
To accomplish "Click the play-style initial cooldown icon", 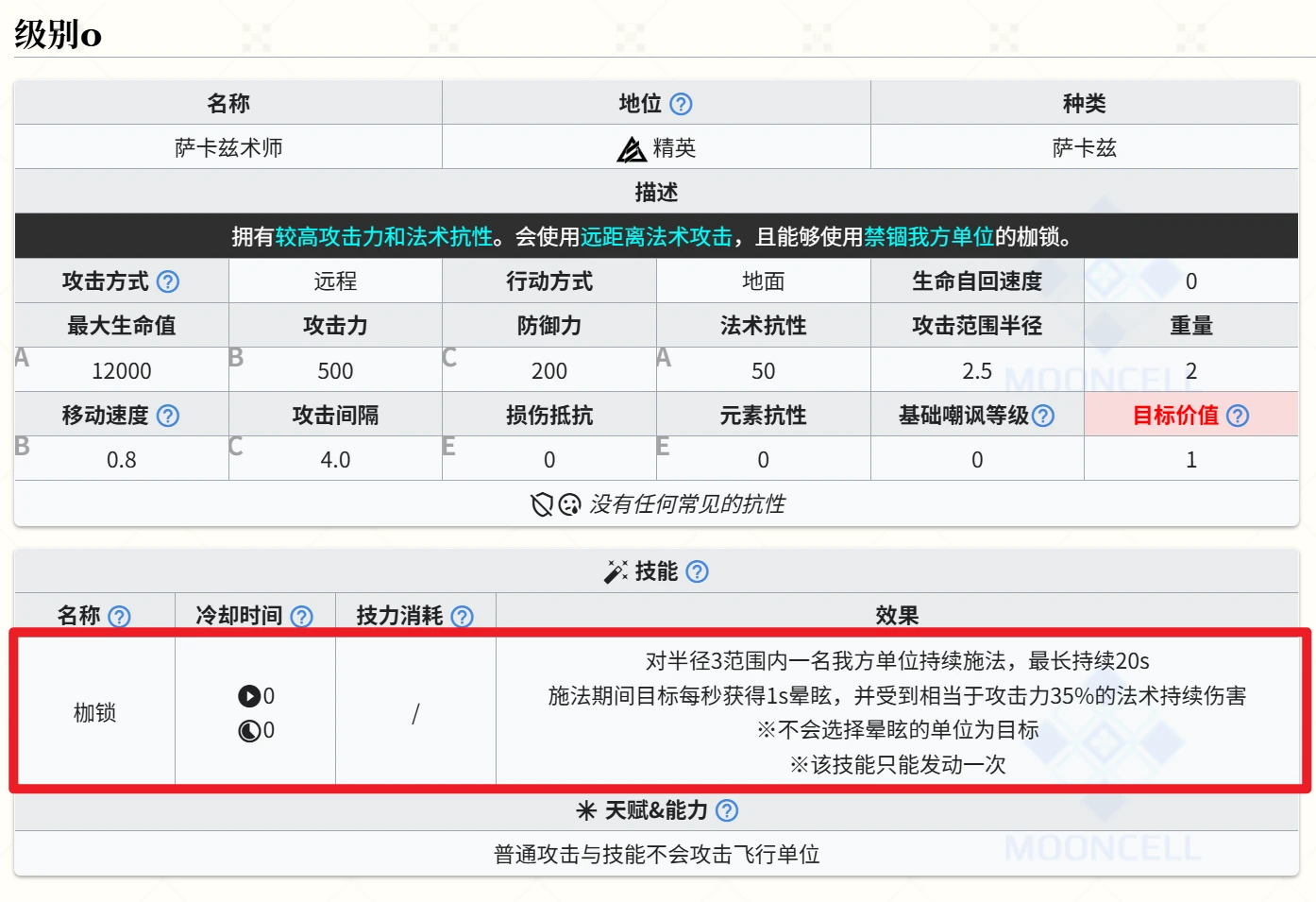I will (248, 696).
